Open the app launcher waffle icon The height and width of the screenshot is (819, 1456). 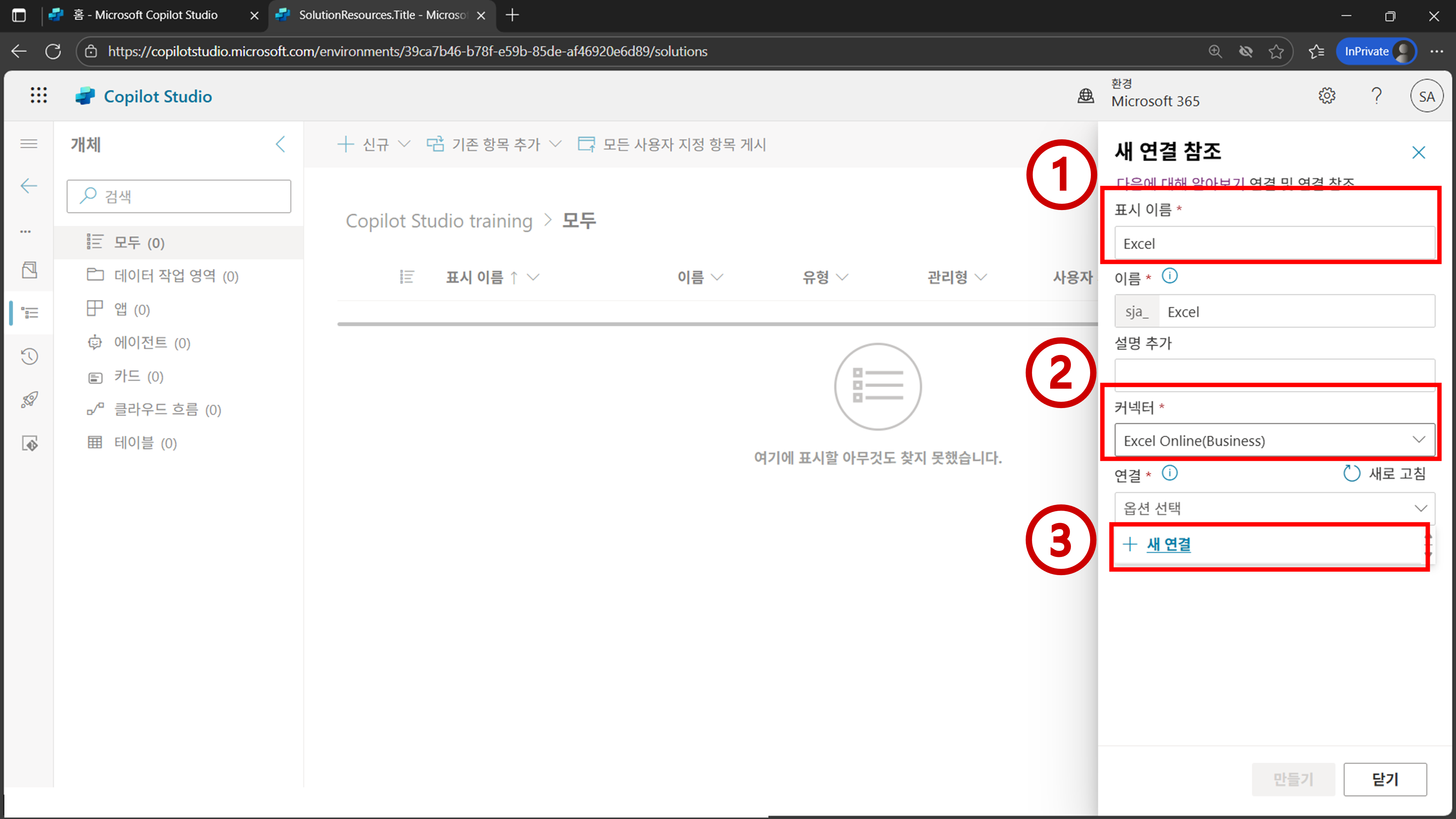click(39, 95)
